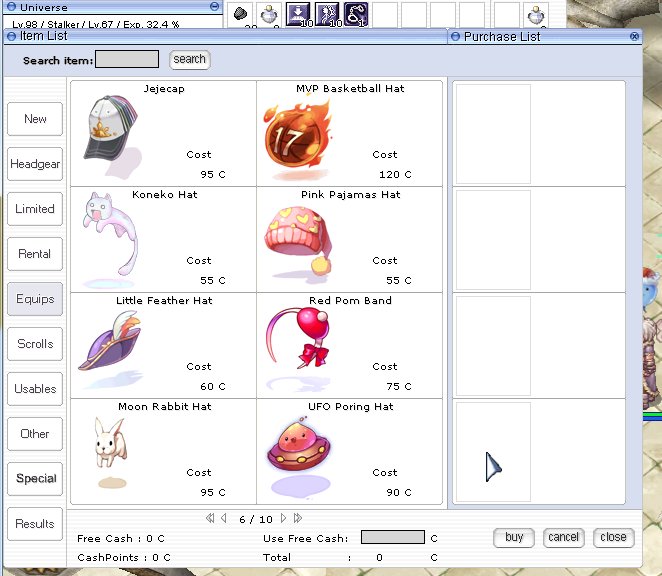
Task: Activate the figure skill hotkey level 10
Action: tap(327, 14)
